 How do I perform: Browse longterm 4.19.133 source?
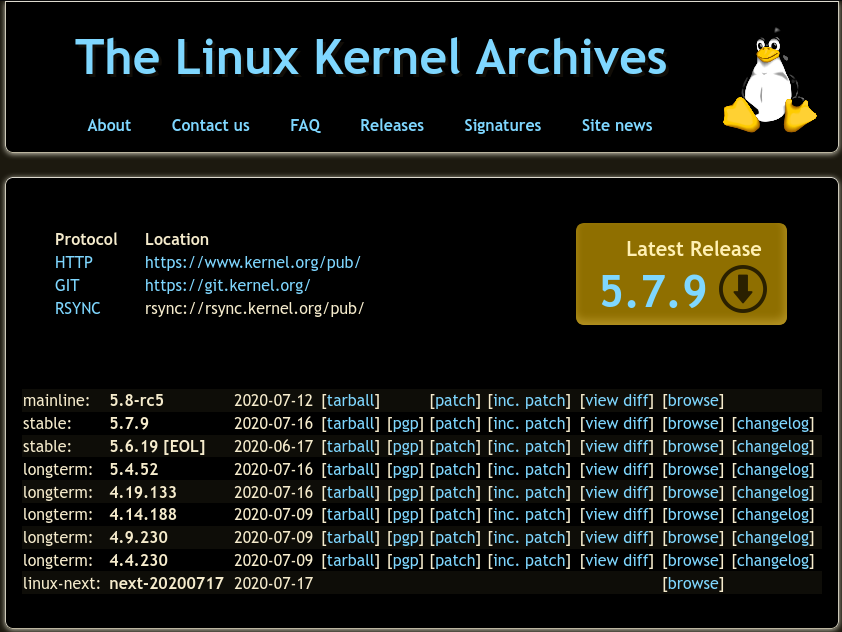click(693, 492)
